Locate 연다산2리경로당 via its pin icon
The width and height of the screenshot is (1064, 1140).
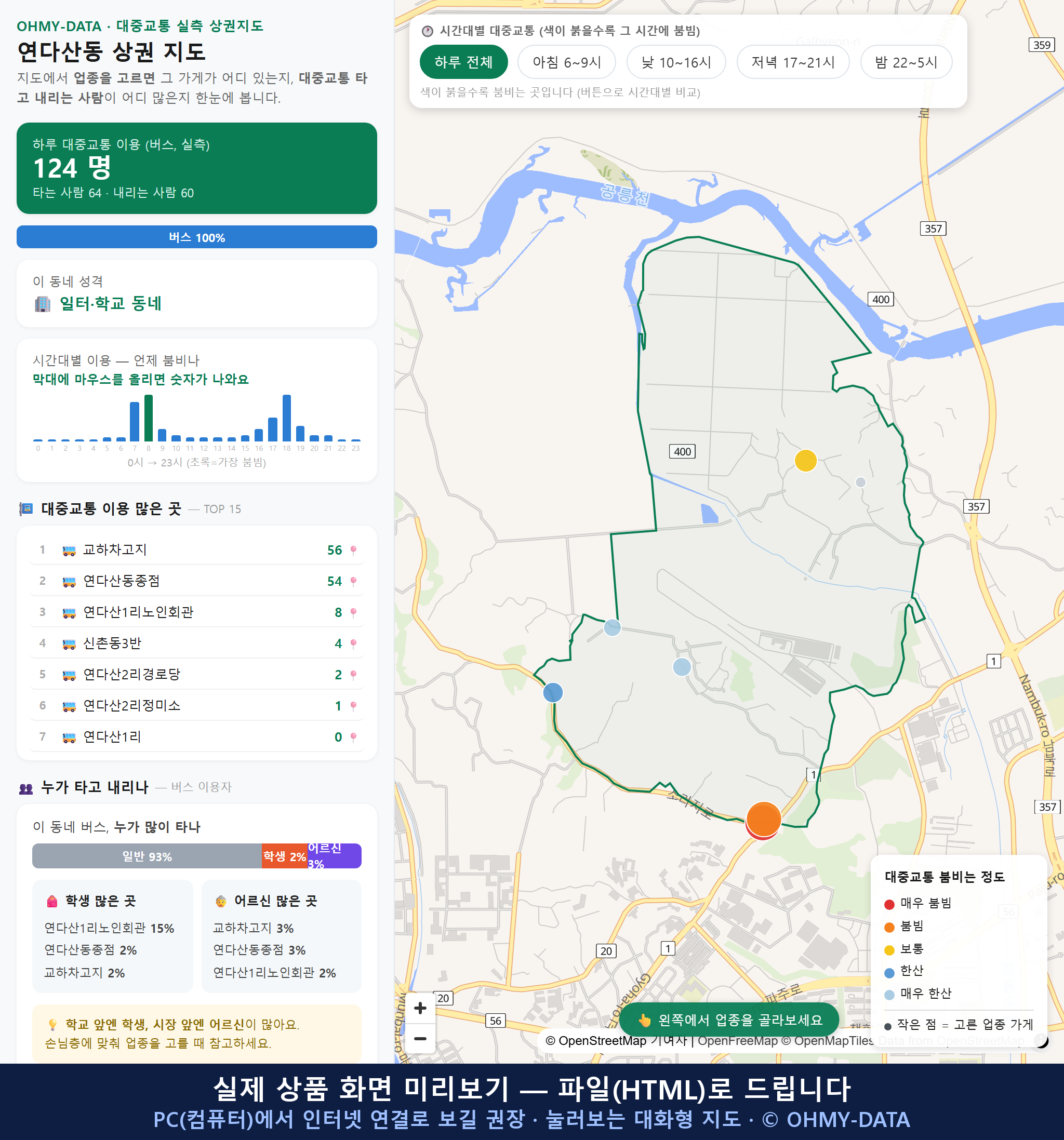[353, 675]
